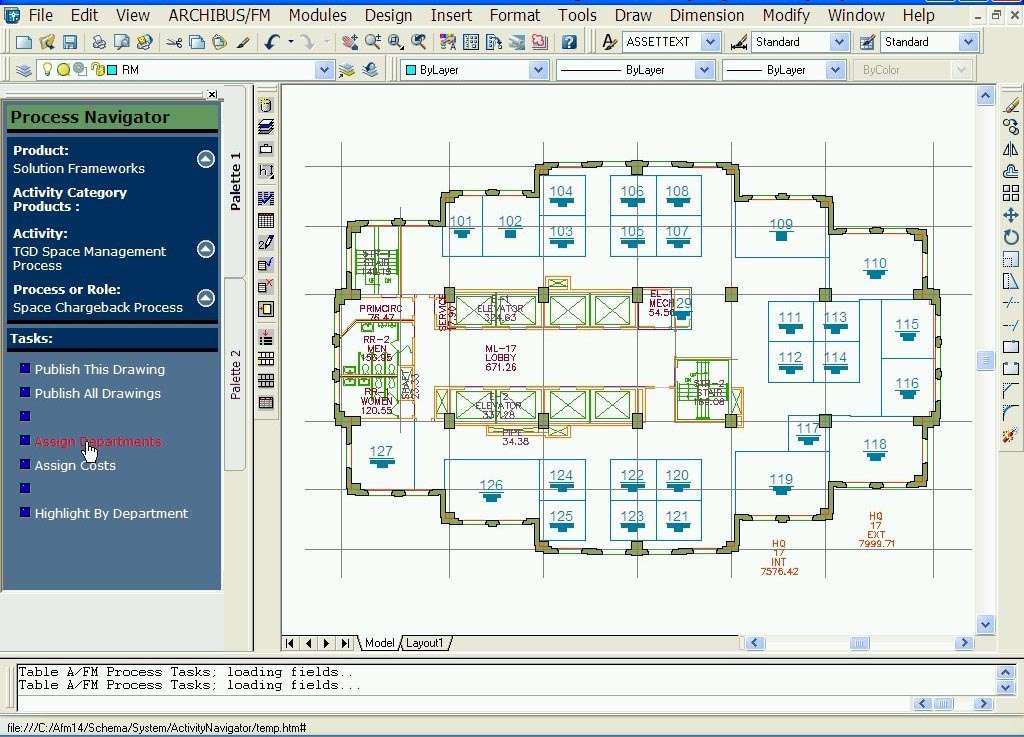The height and width of the screenshot is (737, 1024).
Task: Open Print Preview from the toolbar
Action: click(121, 42)
